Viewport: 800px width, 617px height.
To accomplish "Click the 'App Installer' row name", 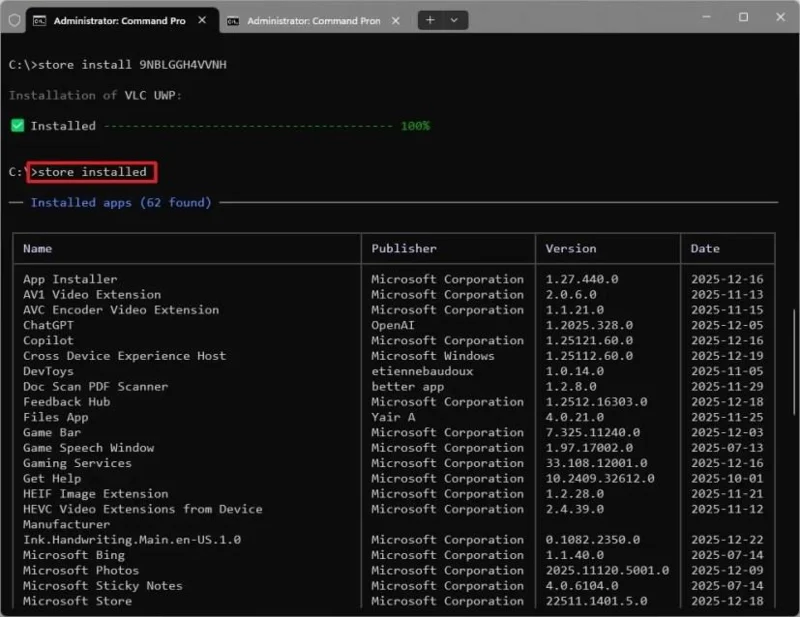I will [70, 279].
